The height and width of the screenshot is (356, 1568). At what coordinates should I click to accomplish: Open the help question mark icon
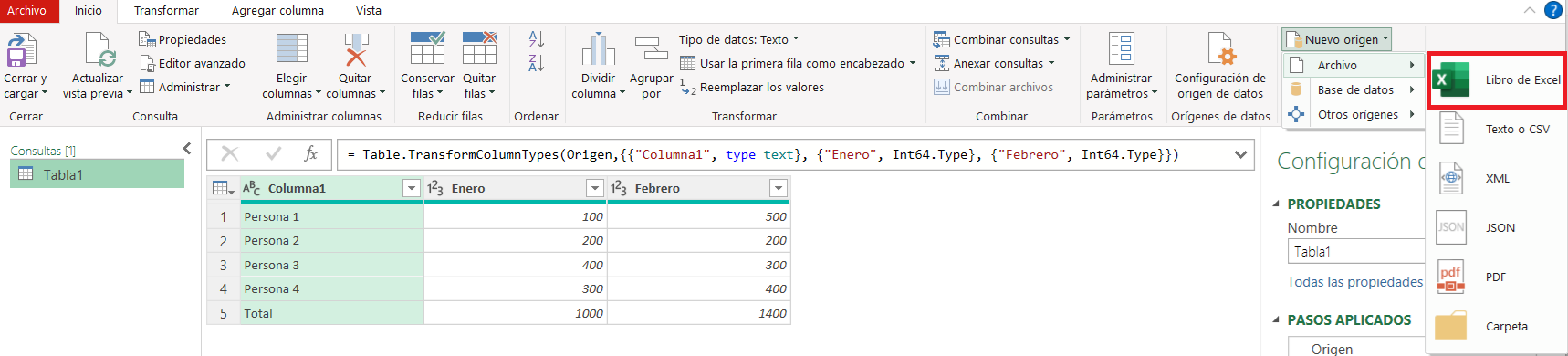(1552, 10)
